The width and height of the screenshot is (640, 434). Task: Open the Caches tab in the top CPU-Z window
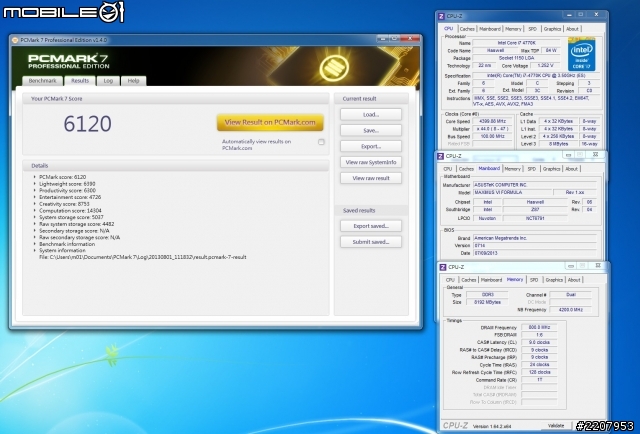467,29
